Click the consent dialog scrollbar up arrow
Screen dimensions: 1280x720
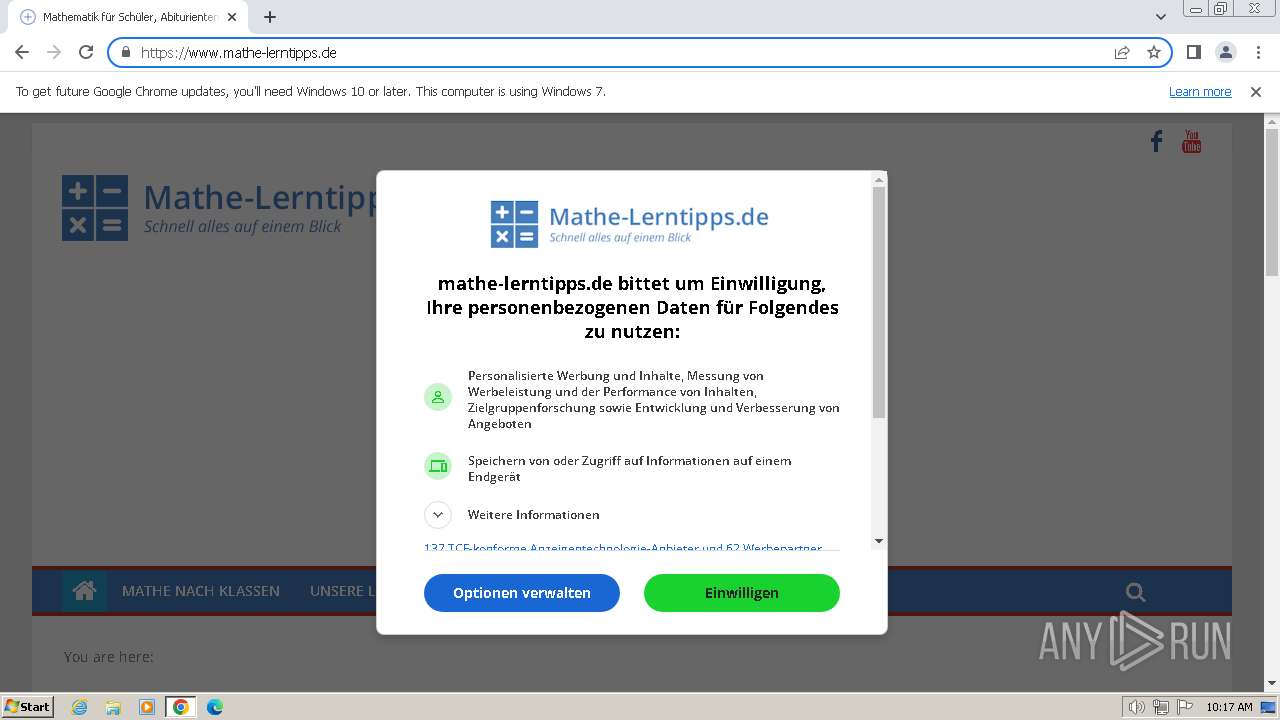click(879, 180)
